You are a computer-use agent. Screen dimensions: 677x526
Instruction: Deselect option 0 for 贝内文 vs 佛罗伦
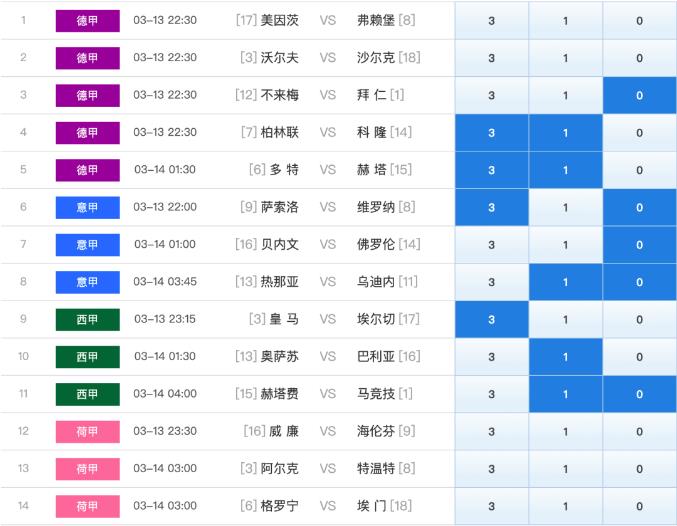639,245
